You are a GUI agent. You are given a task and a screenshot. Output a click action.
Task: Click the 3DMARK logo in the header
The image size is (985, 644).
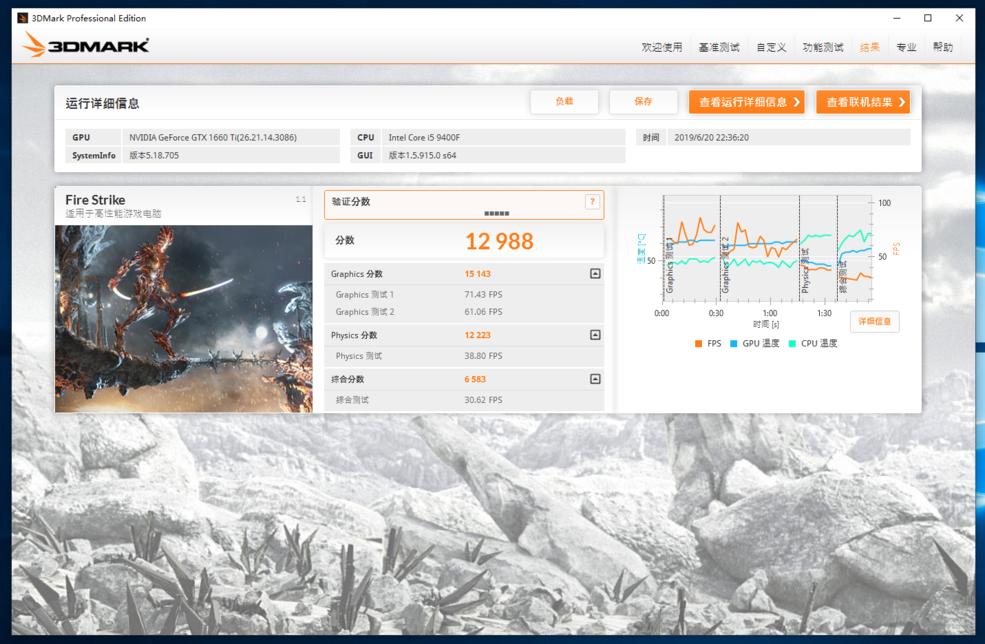[x=85, y=44]
